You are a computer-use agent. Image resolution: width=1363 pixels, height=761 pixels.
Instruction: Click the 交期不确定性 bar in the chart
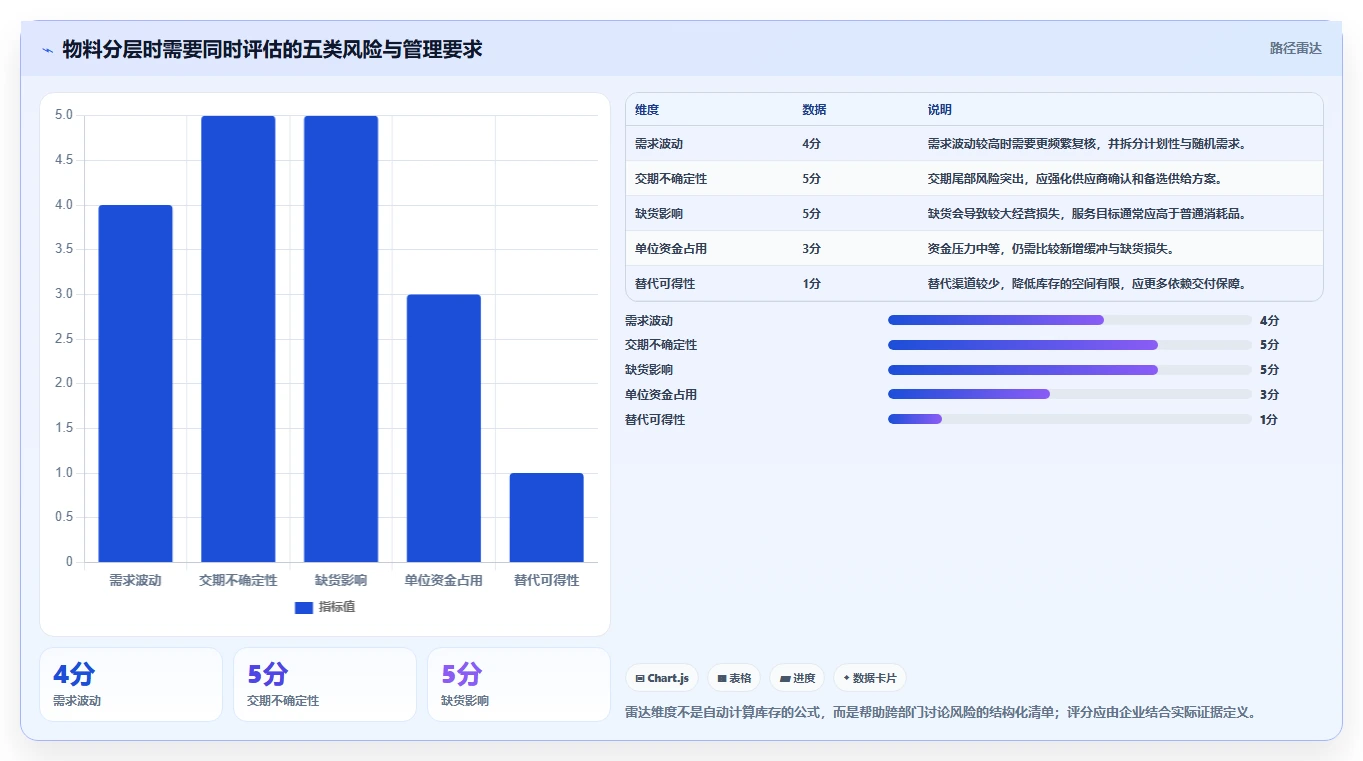238,339
